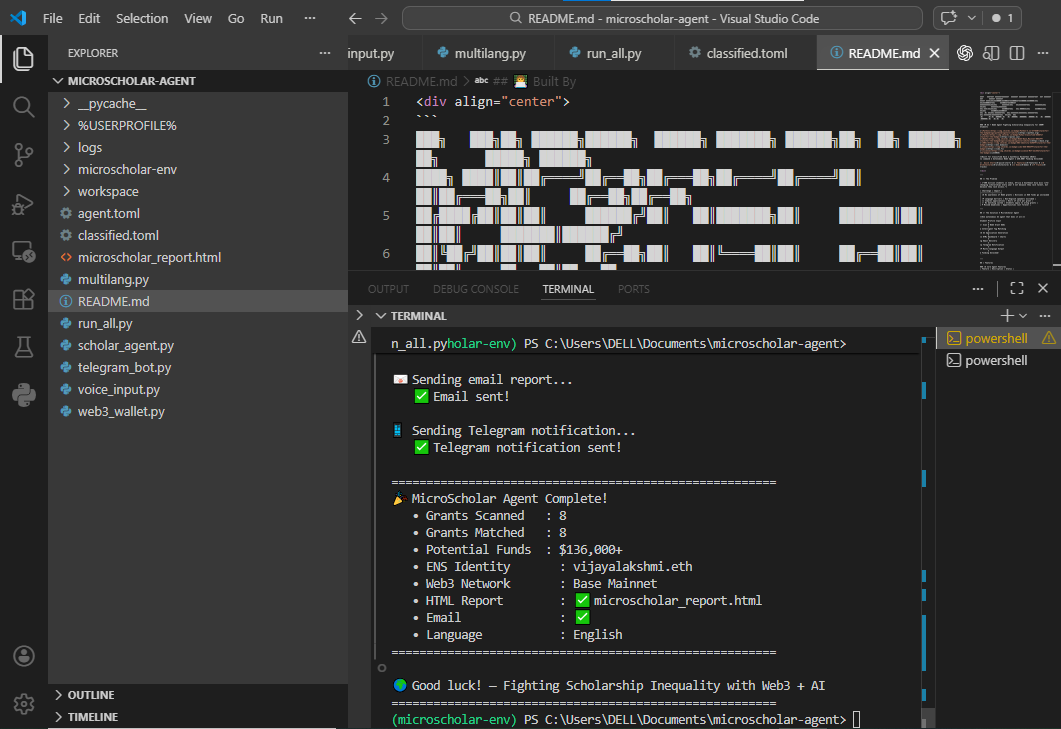Open the Search view in activity bar
This screenshot has width=1061, height=729.
pyautogui.click(x=24, y=106)
